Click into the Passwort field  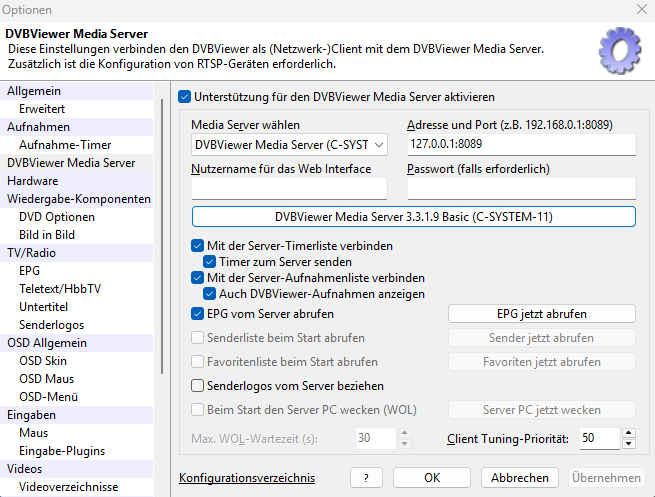click(x=521, y=188)
